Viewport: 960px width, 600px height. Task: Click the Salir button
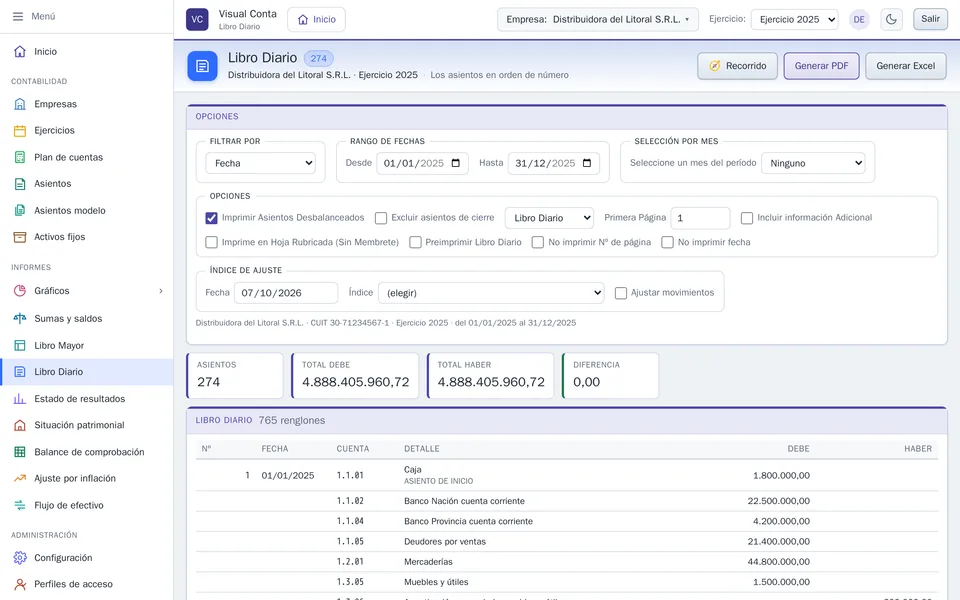tap(930, 19)
